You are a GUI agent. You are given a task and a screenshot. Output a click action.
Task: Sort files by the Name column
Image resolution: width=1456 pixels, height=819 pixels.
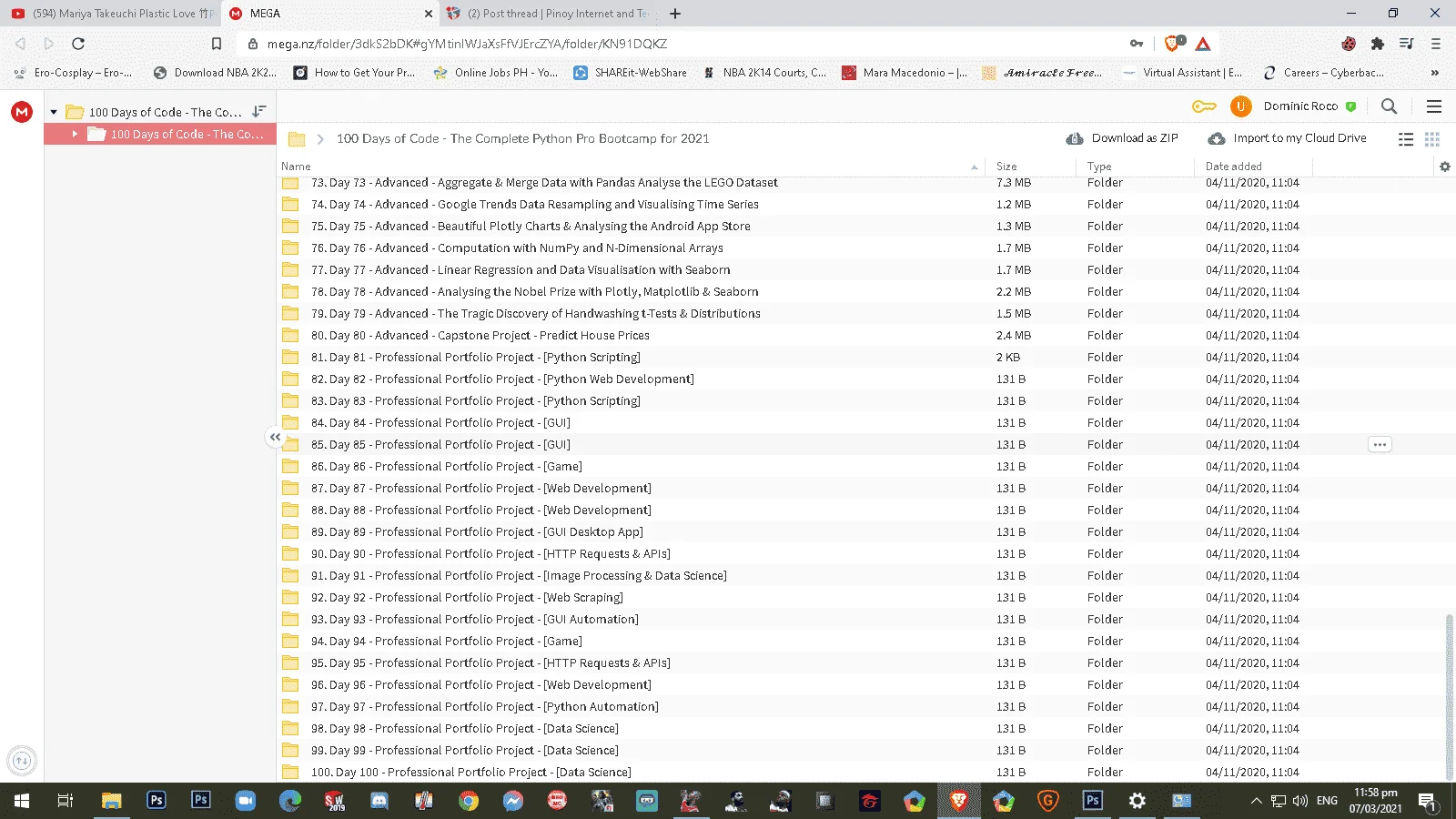[x=296, y=167]
